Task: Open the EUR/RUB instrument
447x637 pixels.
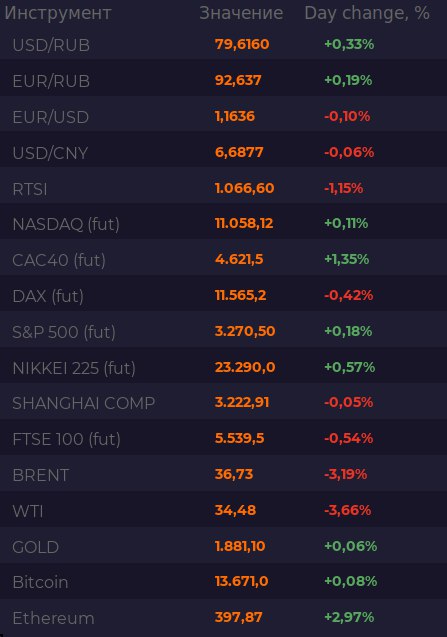Action: coord(224,80)
